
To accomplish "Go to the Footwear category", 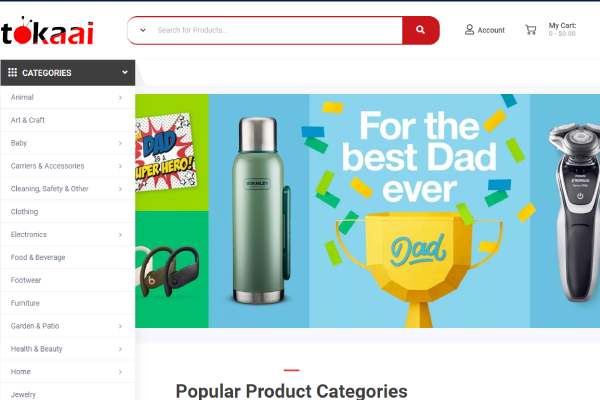I will click(x=26, y=280).
